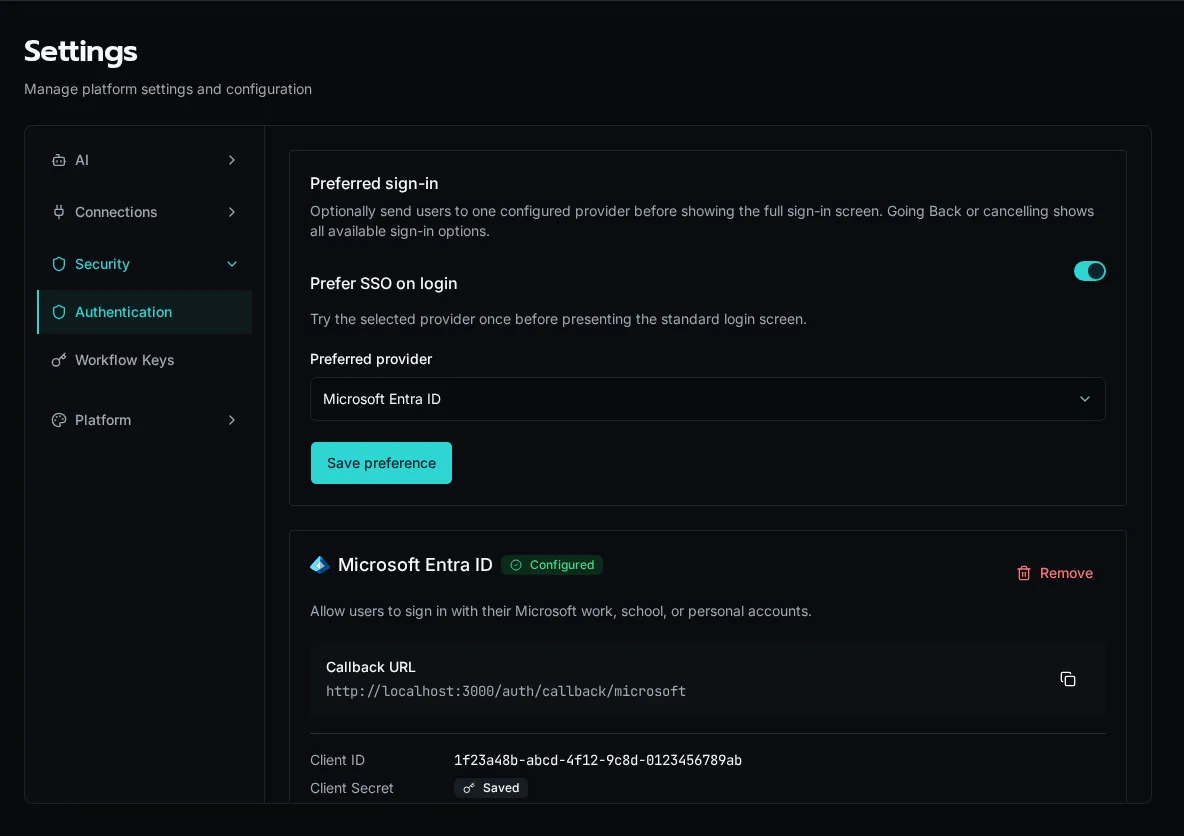Click the Callback URL label

point(371,667)
